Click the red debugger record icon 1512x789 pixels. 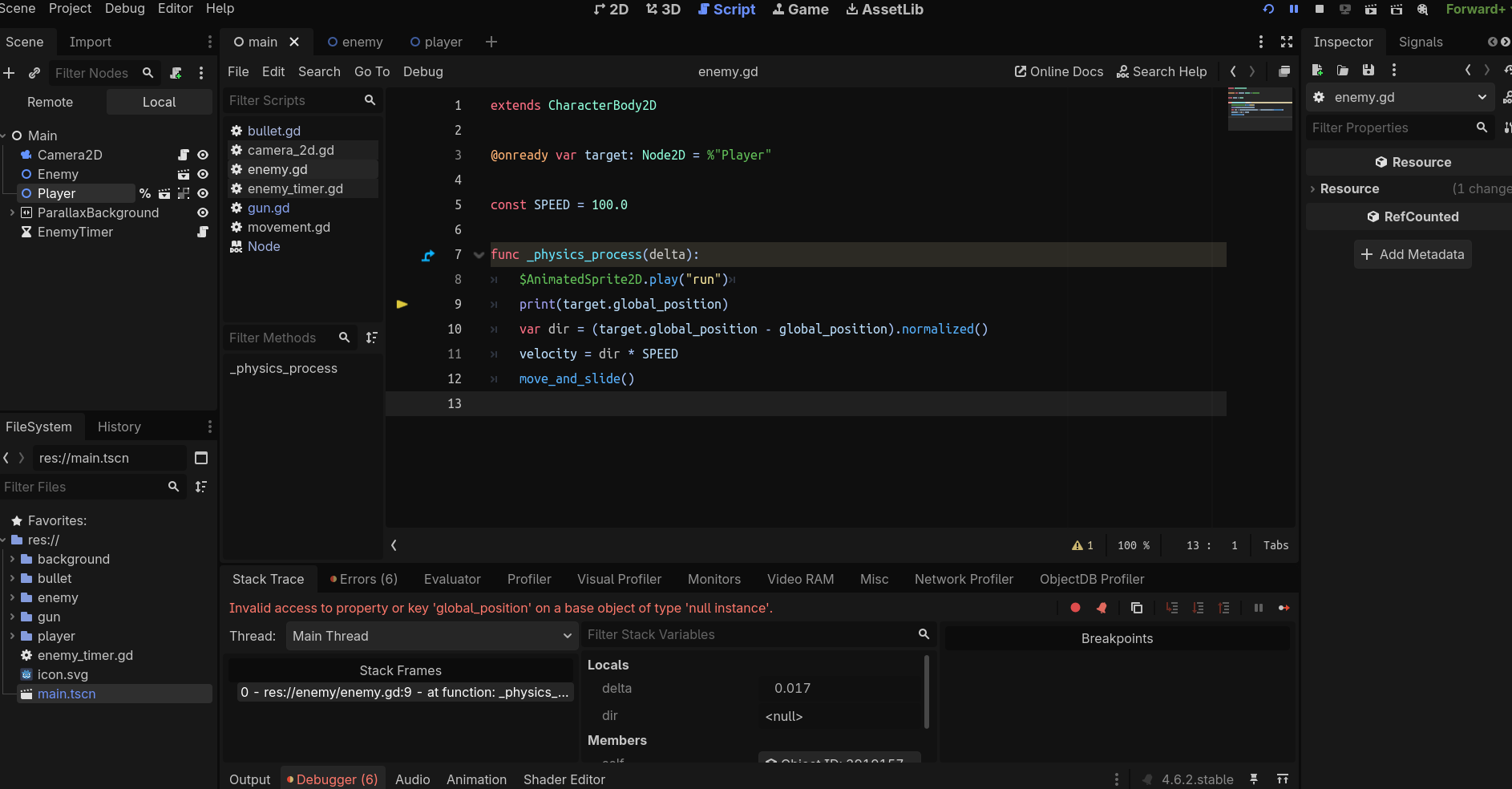(x=1075, y=608)
